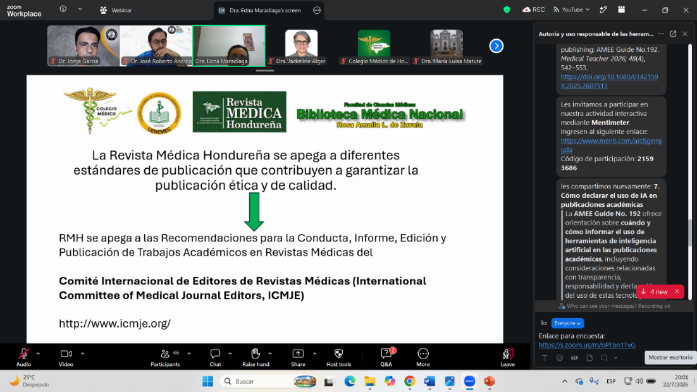Take a screenshot from chat toolbar
The height and width of the screenshot is (392, 697).
click(x=604, y=358)
